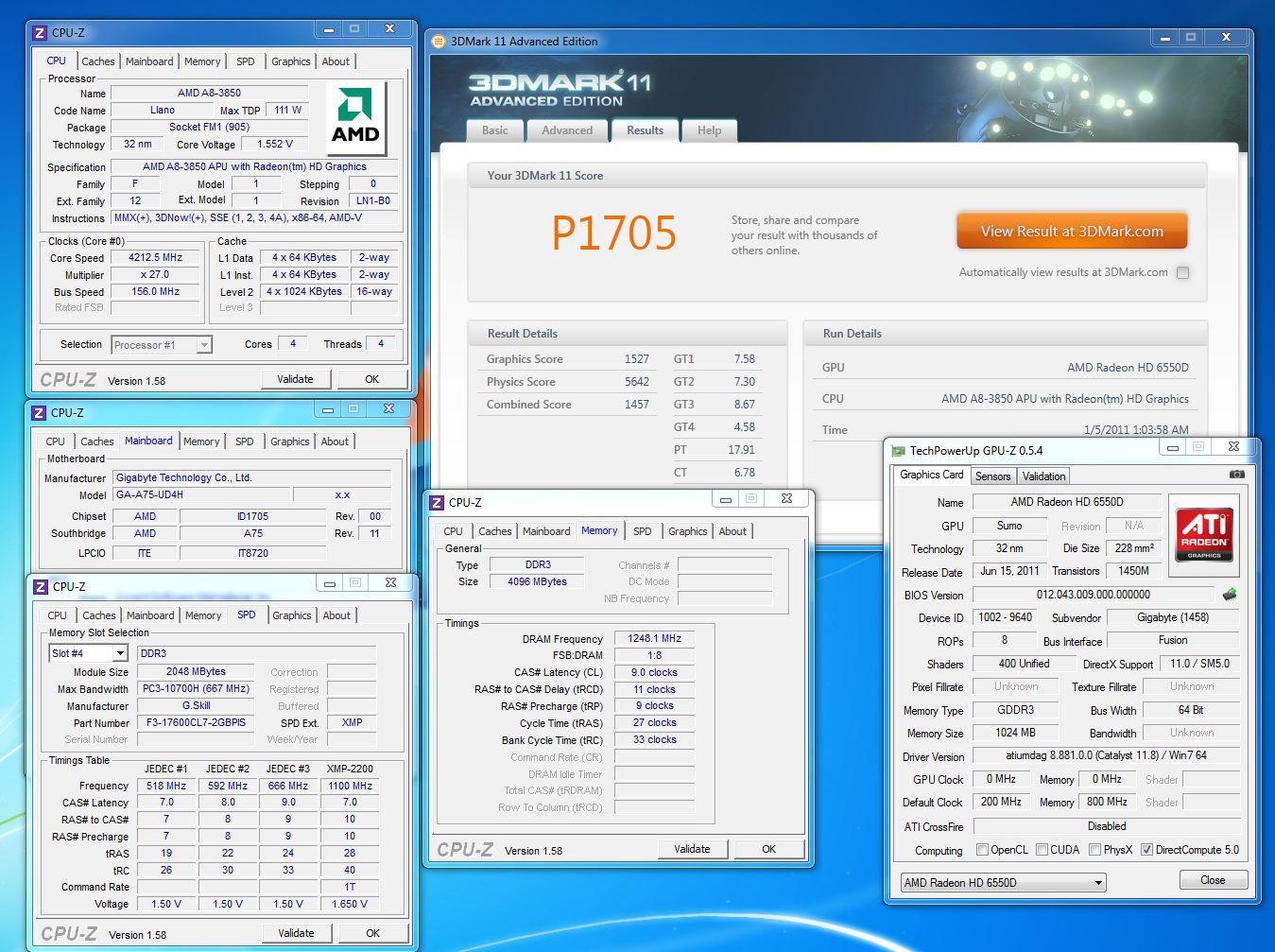Click the AMD logo in CPU-Z CPU window
The height and width of the screenshot is (952, 1275).
pyautogui.click(x=355, y=117)
